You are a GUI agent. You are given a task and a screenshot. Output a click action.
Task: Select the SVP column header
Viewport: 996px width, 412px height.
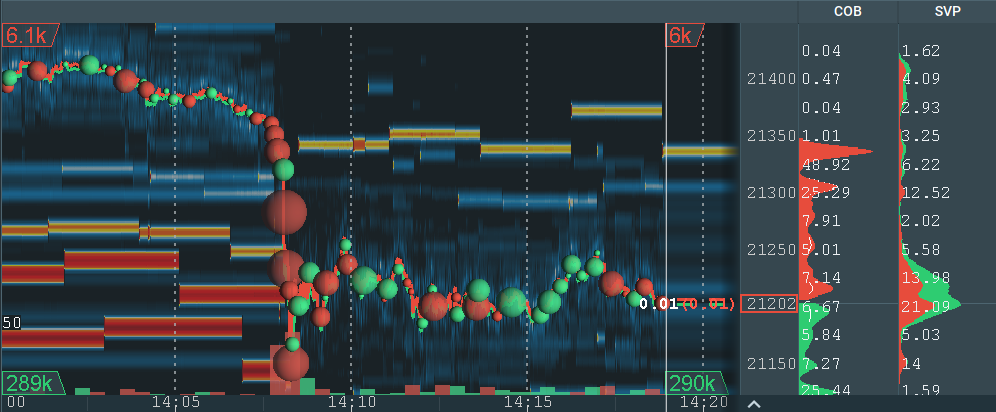coord(947,11)
